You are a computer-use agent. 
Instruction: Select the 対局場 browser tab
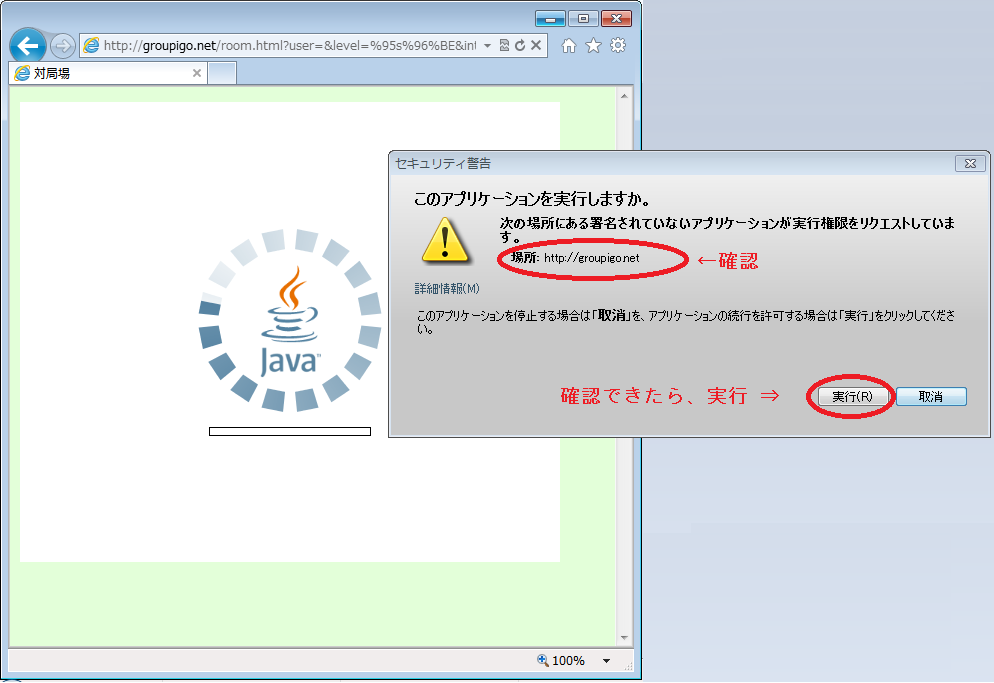(100, 73)
